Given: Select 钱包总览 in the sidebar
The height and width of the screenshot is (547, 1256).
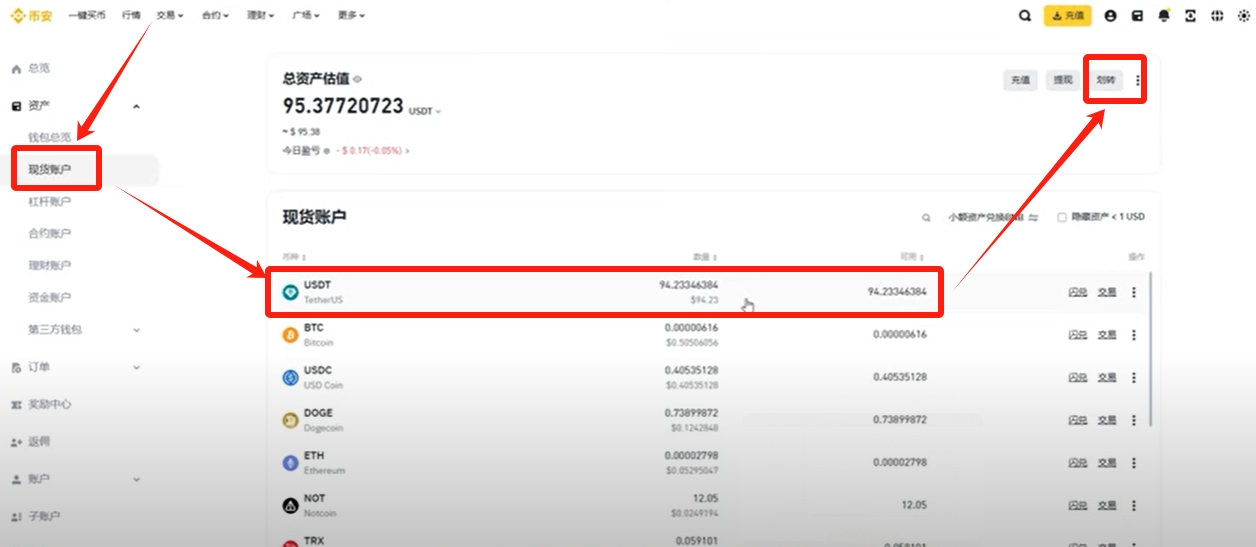Looking at the screenshot, I should tap(50, 137).
